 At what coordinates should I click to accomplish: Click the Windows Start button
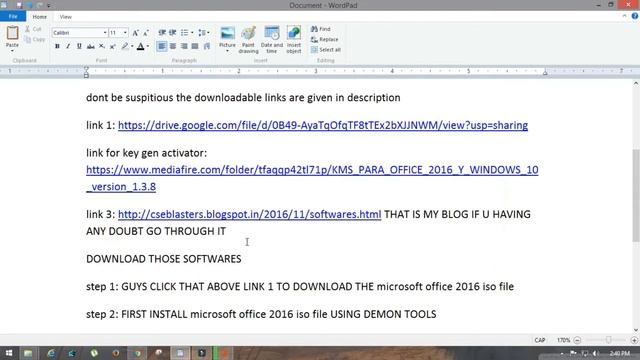click(9, 353)
